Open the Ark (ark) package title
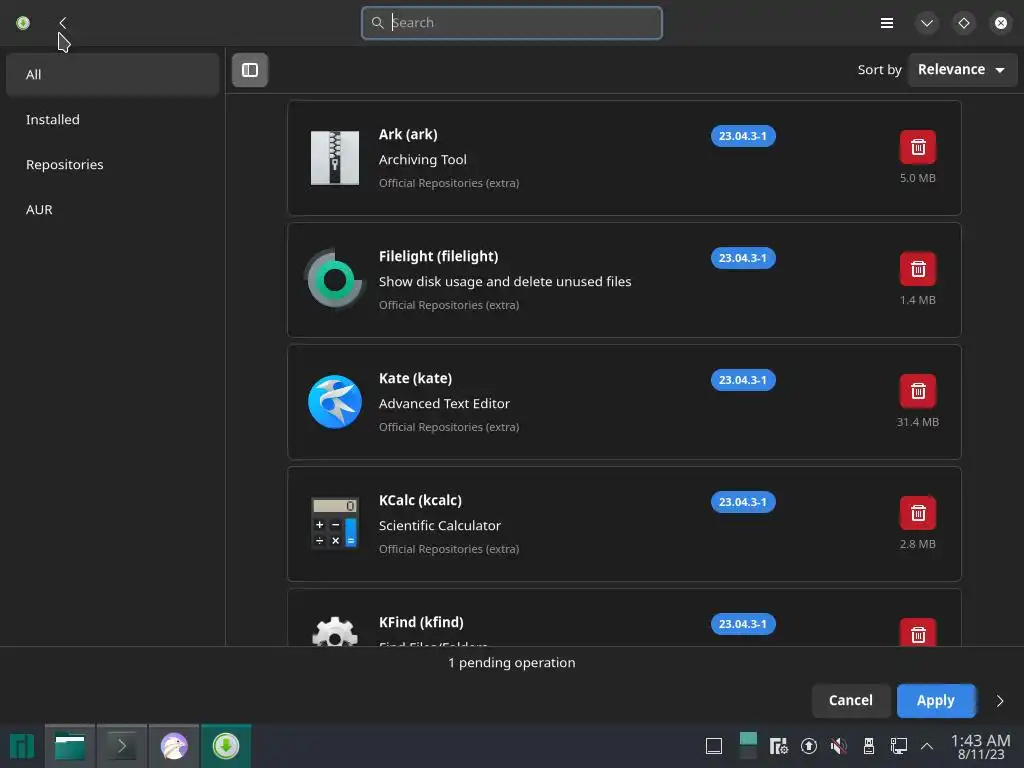 point(408,135)
